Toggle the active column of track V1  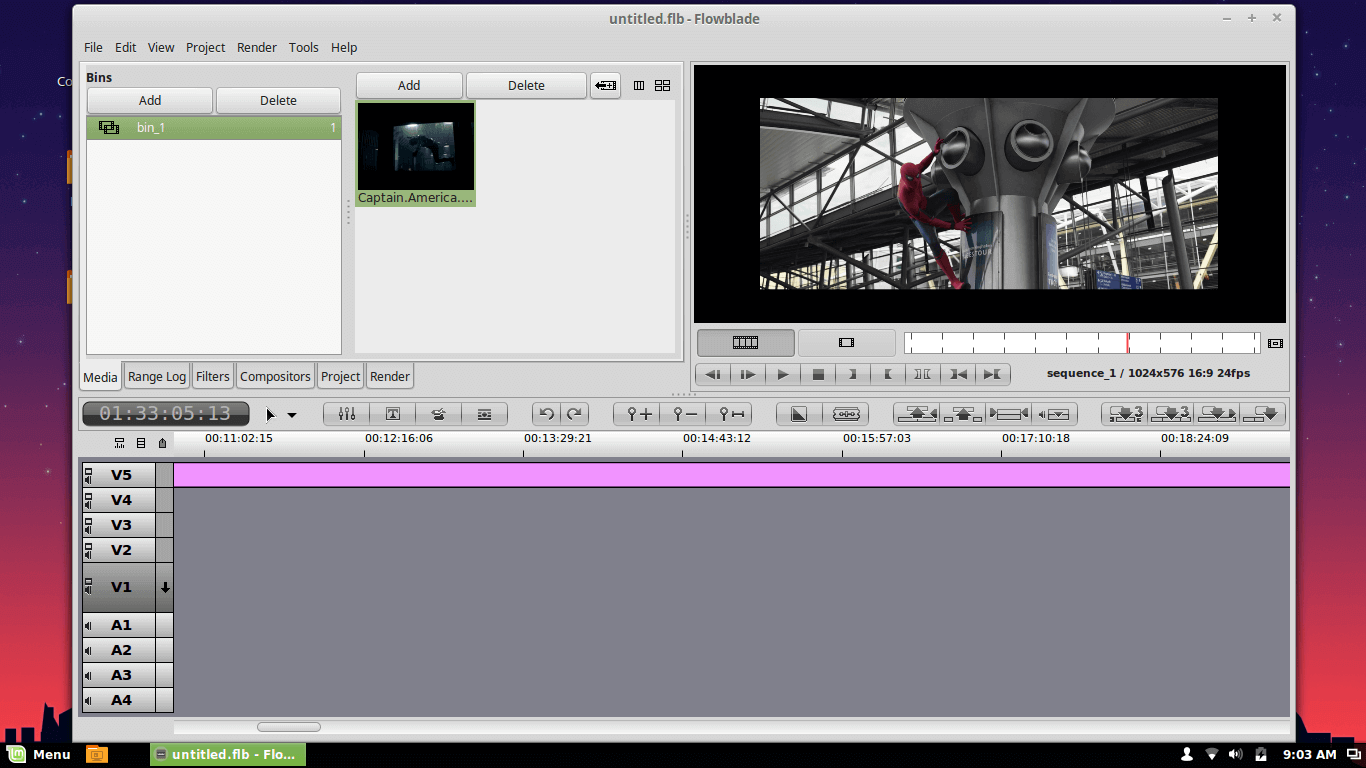pyautogui.click(x=165, y=588)
